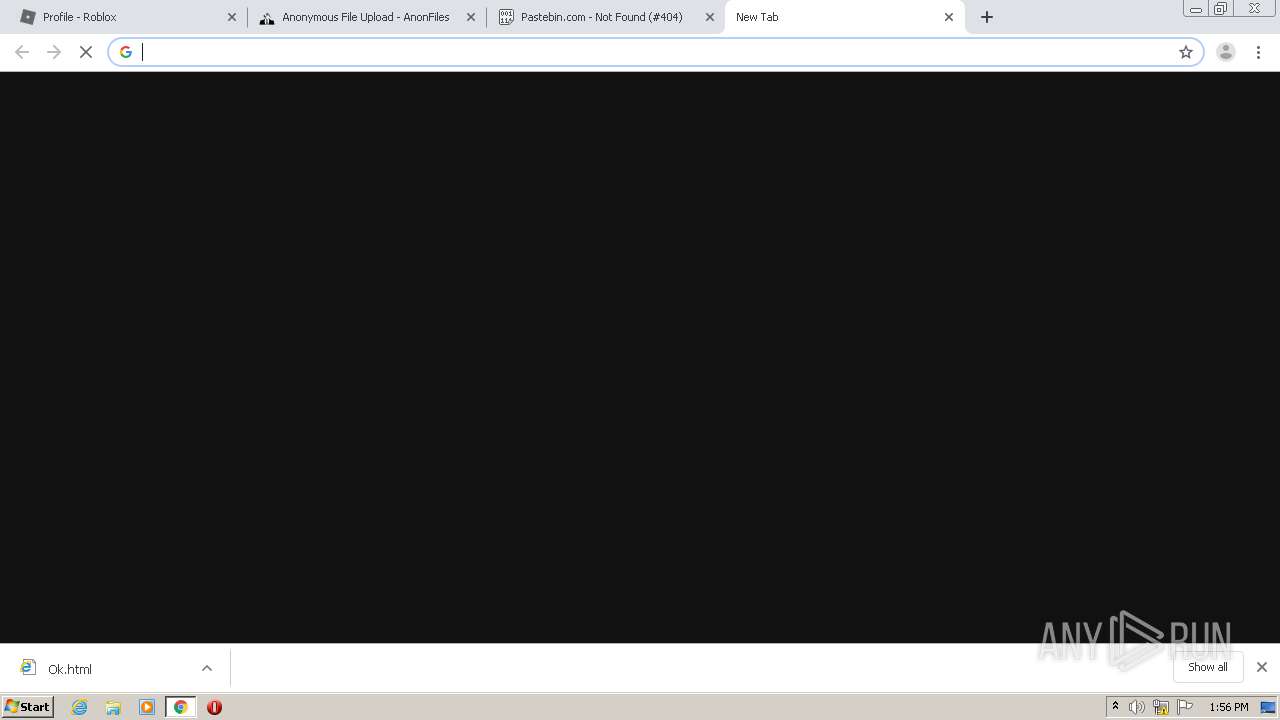Close the AnonFiles tab

tap(471, 17)
